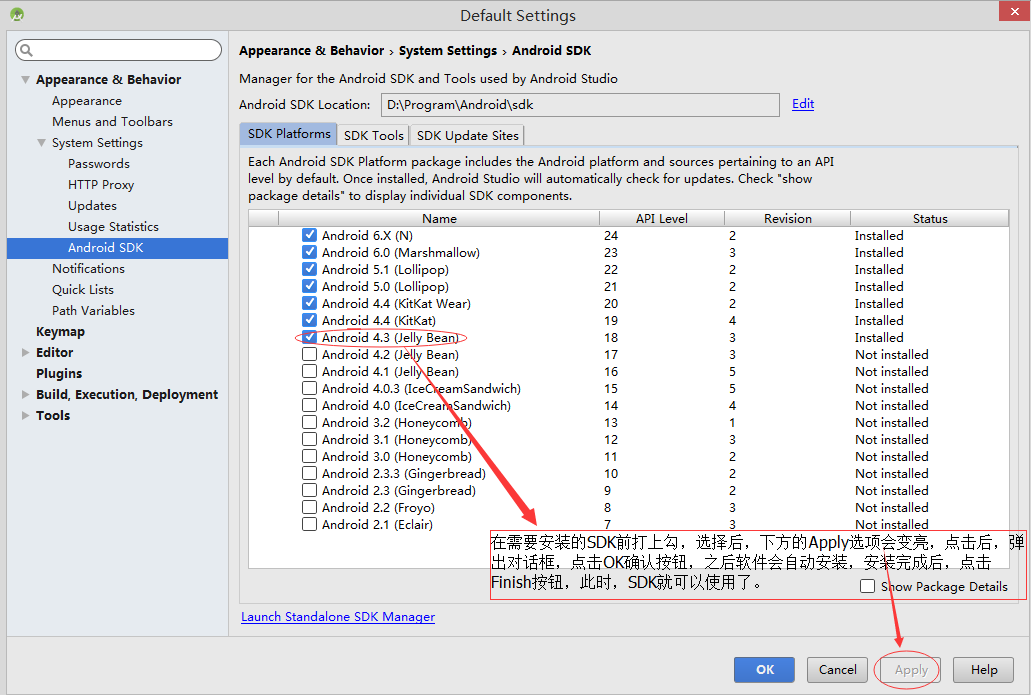Click the Android Studio logo in title bar

(17, 14)
